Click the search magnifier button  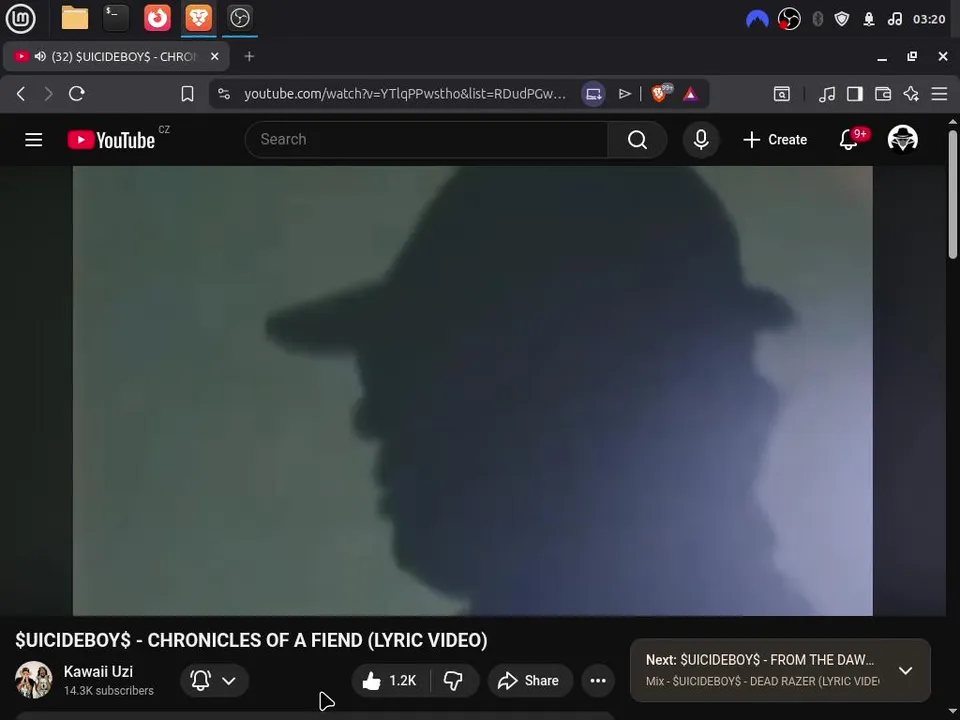point(637,140)
